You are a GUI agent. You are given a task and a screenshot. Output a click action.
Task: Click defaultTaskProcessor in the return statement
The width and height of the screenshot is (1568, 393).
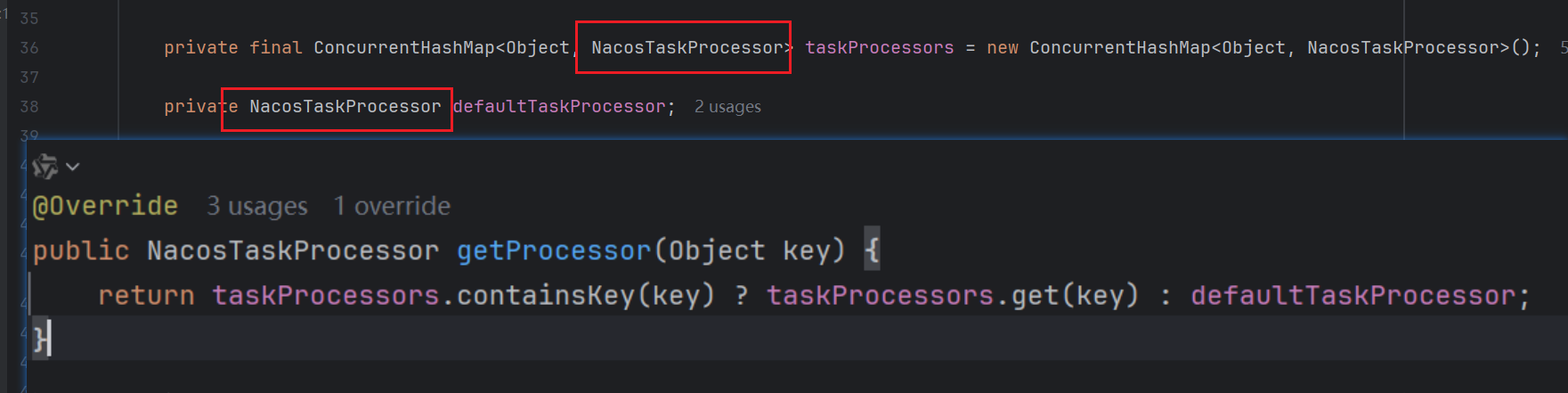point(1353,295)
